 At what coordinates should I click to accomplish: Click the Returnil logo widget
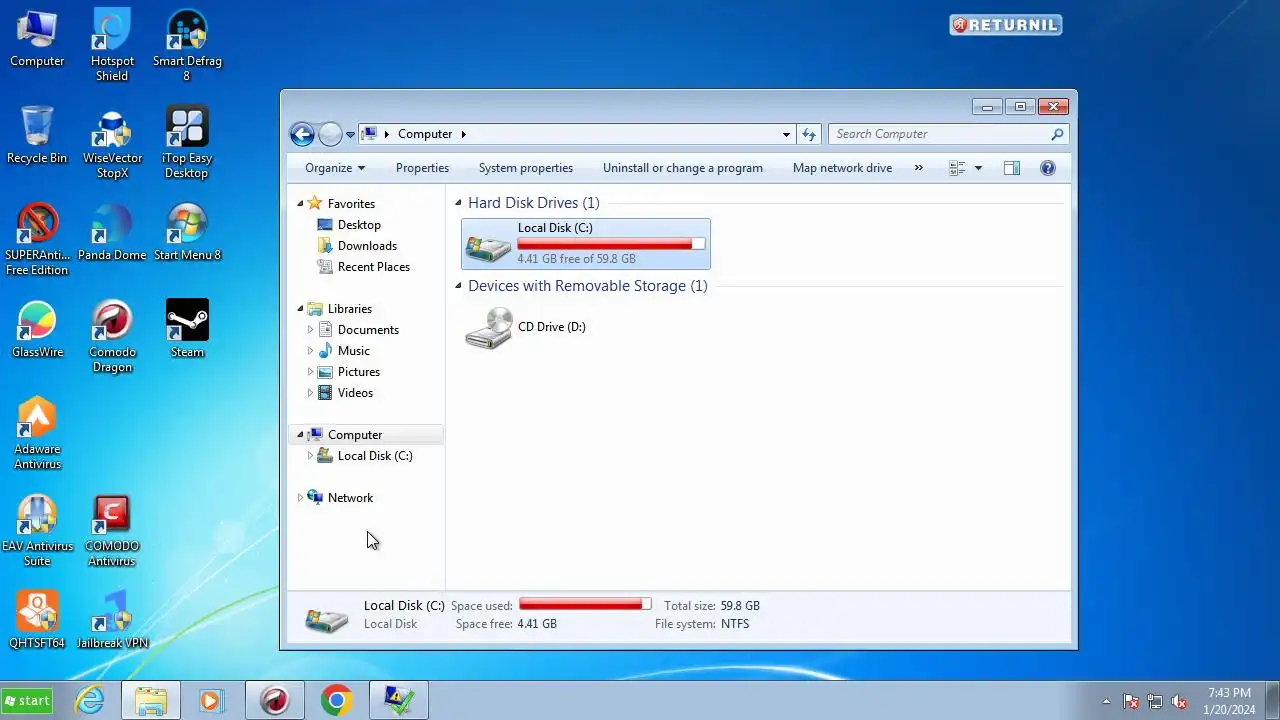click(1006, 25)
